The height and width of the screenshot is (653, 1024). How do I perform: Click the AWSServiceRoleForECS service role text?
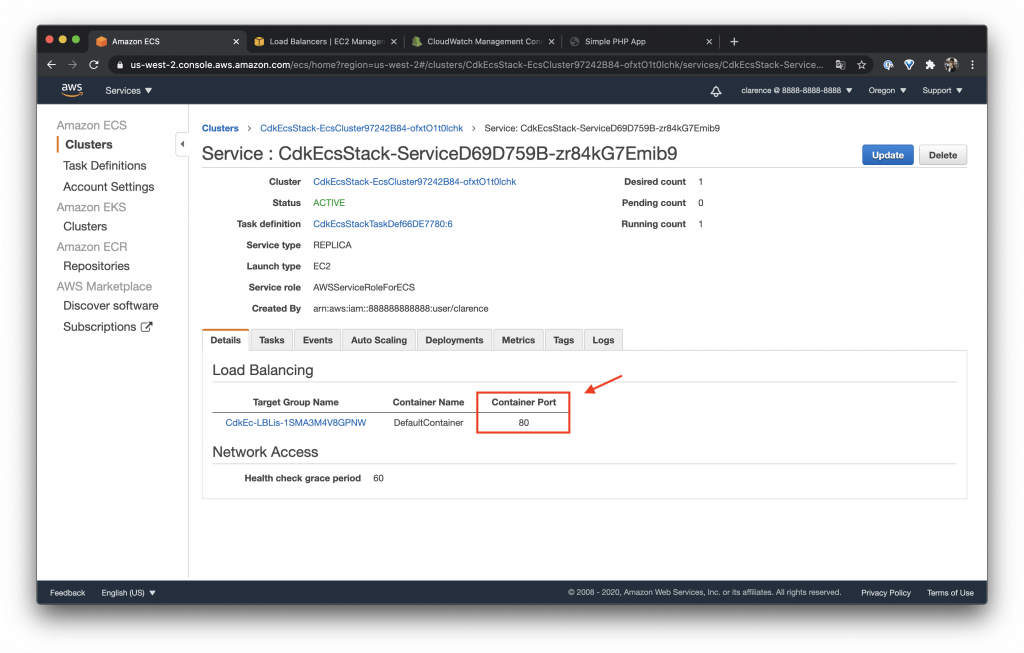tap(364, 287)
